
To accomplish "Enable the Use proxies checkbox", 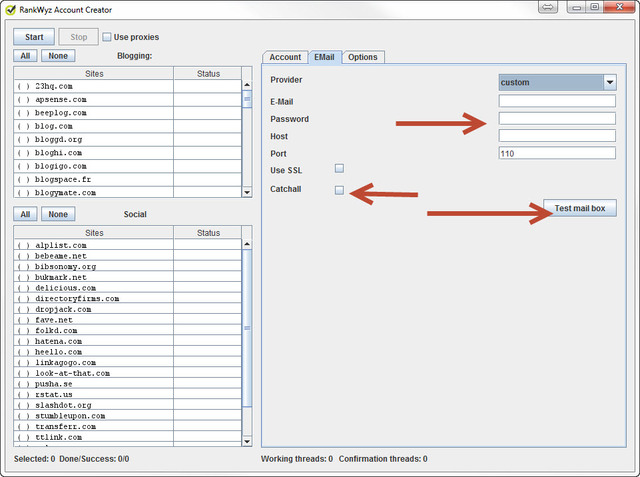I will point(107,37).
